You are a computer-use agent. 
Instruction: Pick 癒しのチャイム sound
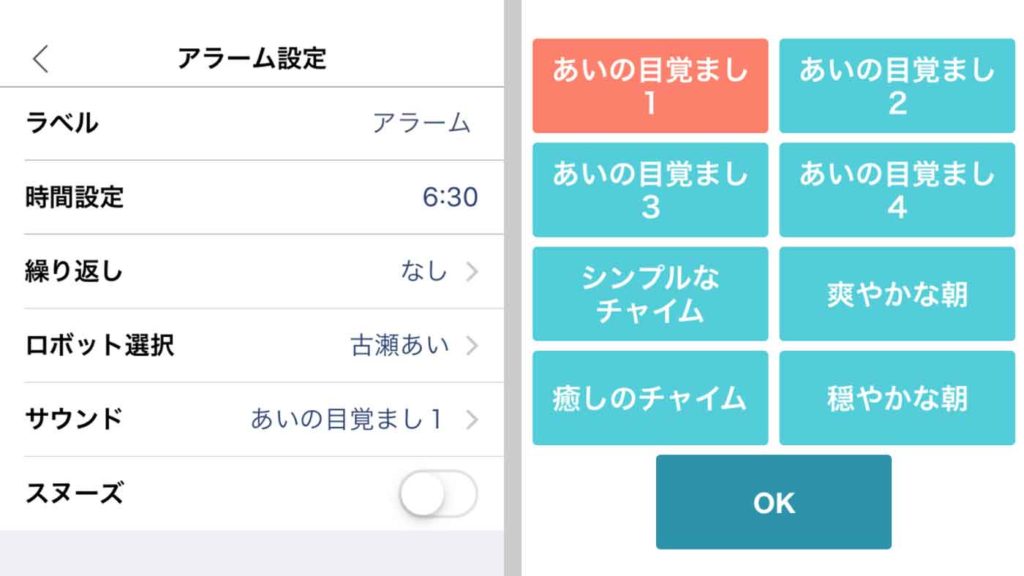point(650,398)
